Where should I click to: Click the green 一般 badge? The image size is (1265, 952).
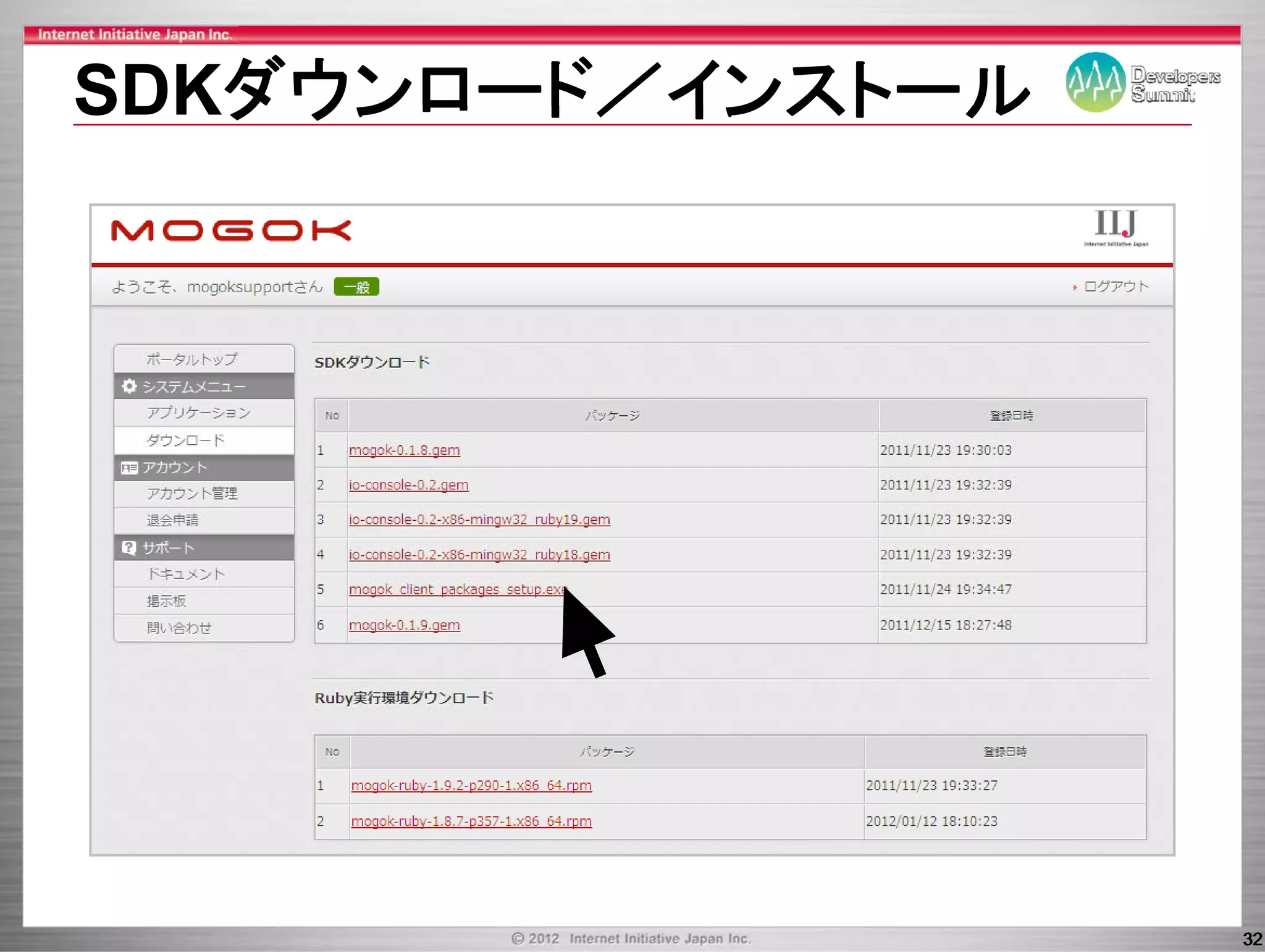click(x=356, y=287)
